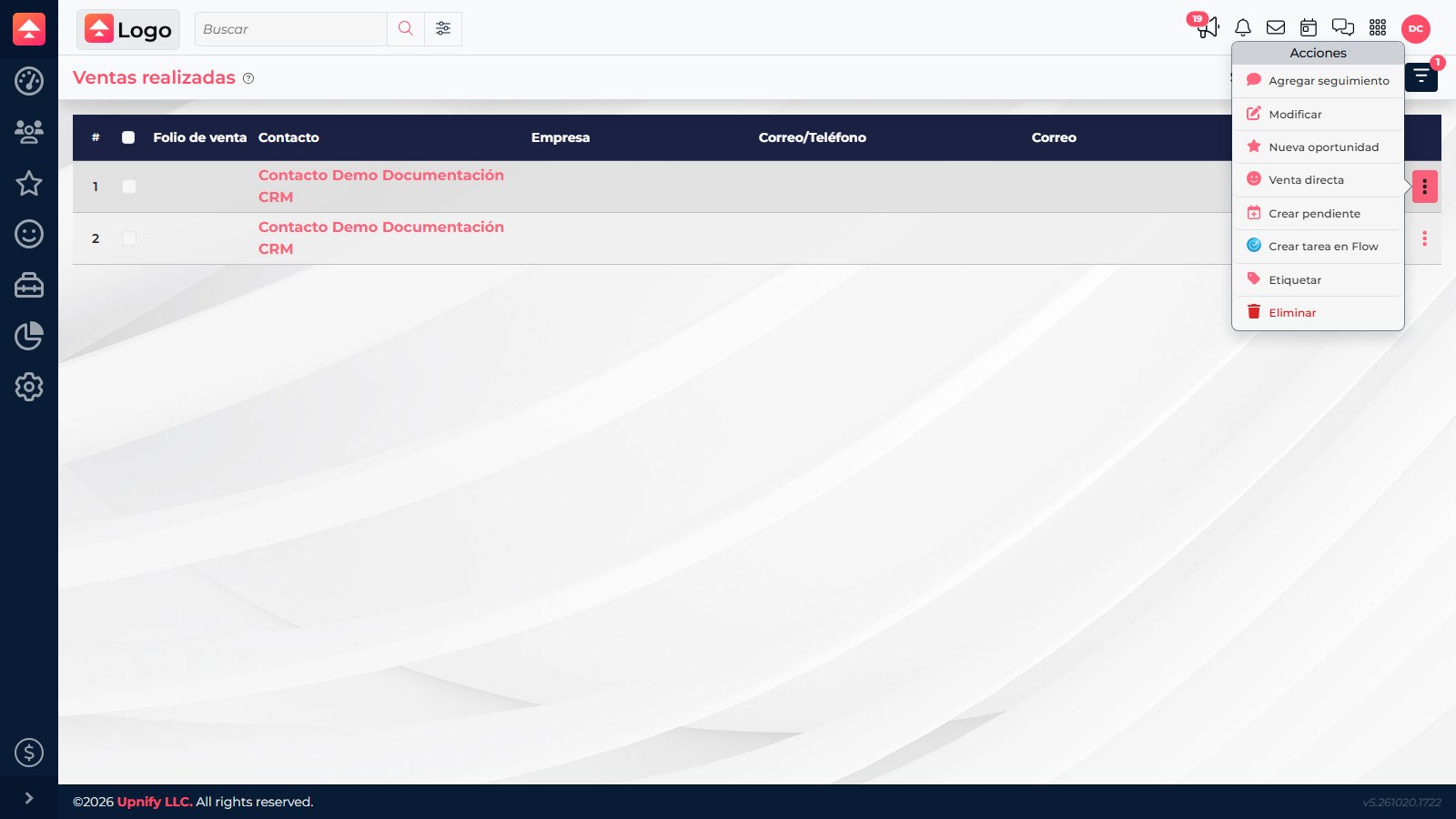Viewport: 1456px width, 819px height.
Task: Open Contacto Demo Documentación CRM link in row 2
Action: coord(381,238)
